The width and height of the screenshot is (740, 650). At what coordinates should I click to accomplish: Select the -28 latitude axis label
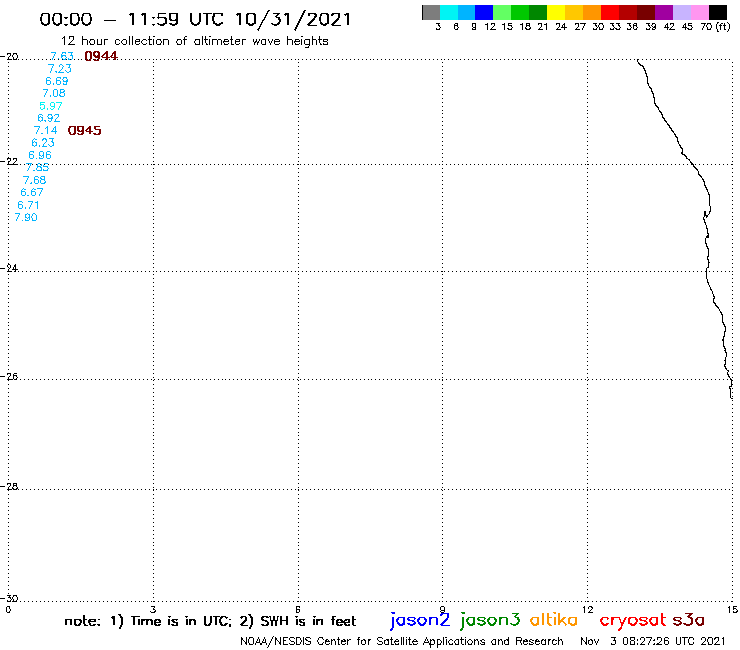(x=9, y=486)
